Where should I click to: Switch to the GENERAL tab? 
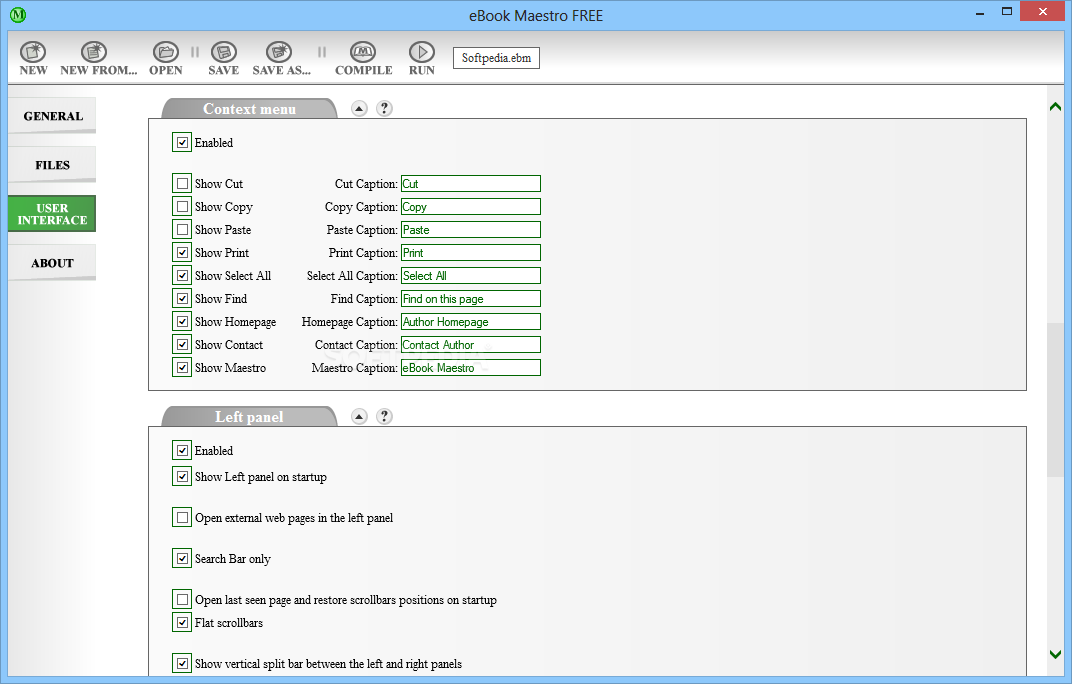point(53,116)
